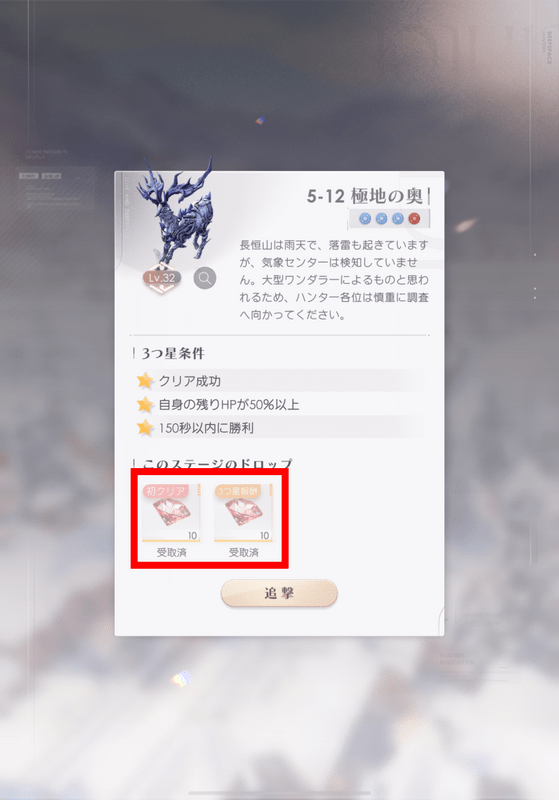Screen dimensions: 559x800
Task: Open the enemy details magnifier icon
Action: click(x=205, y=278)
